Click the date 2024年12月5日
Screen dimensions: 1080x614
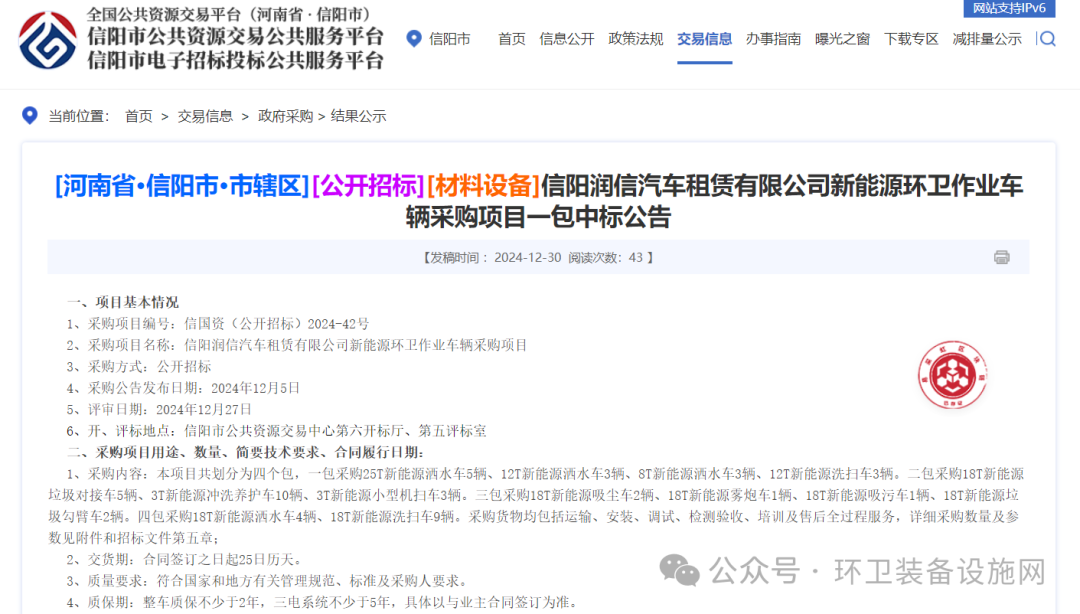(256, 388)
